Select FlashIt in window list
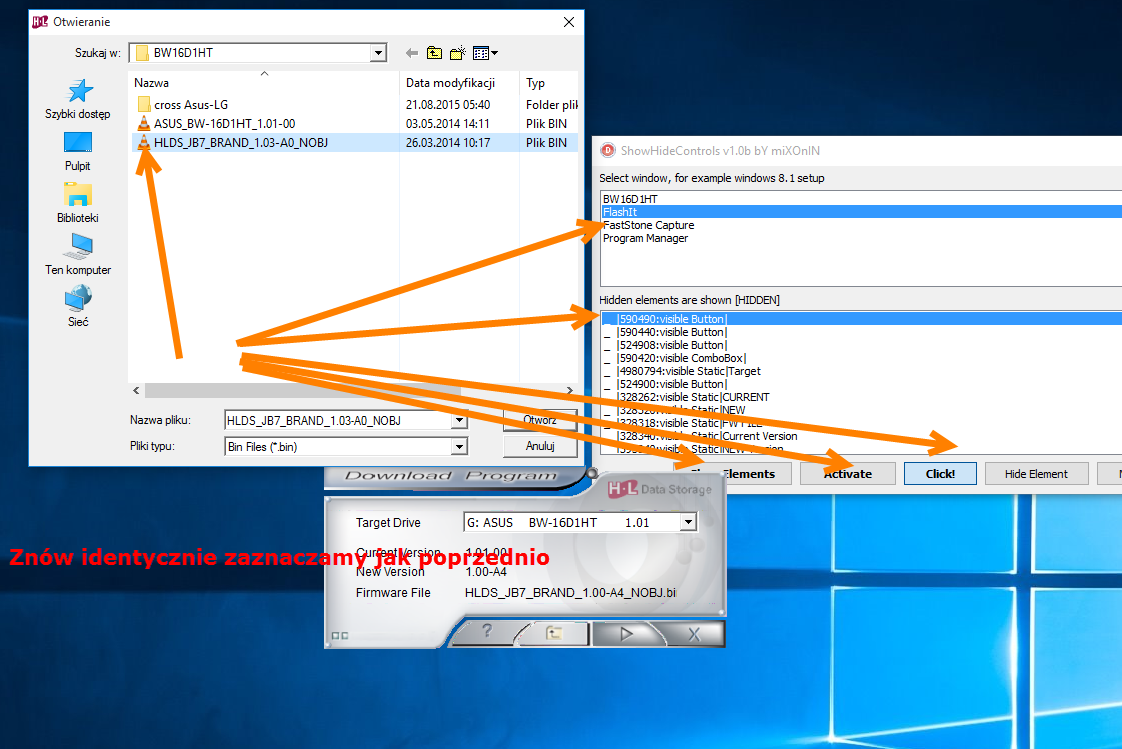Viewport: 1122px width, 749px height. point(861,212)
